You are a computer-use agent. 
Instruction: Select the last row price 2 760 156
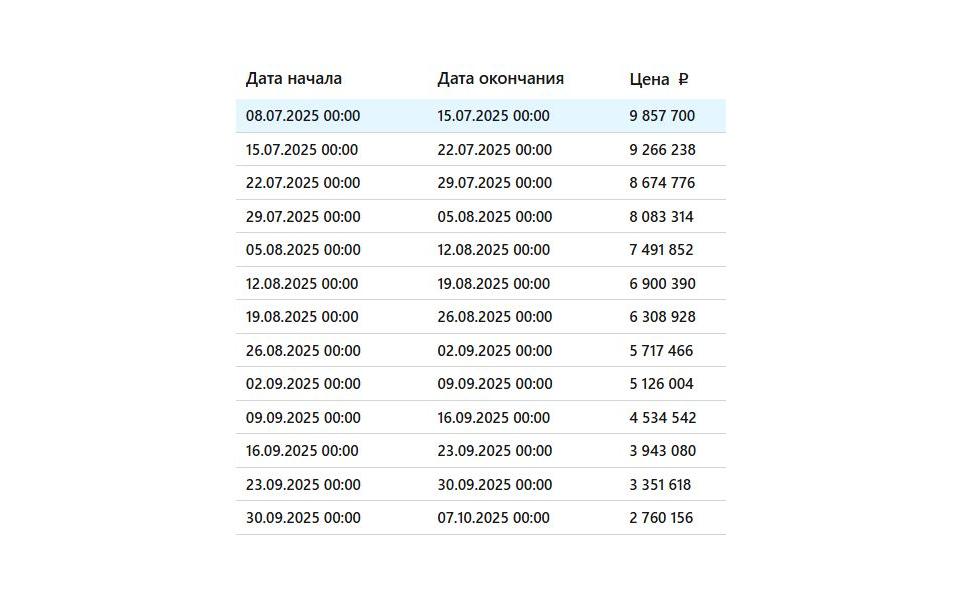[x=661, y=517]
